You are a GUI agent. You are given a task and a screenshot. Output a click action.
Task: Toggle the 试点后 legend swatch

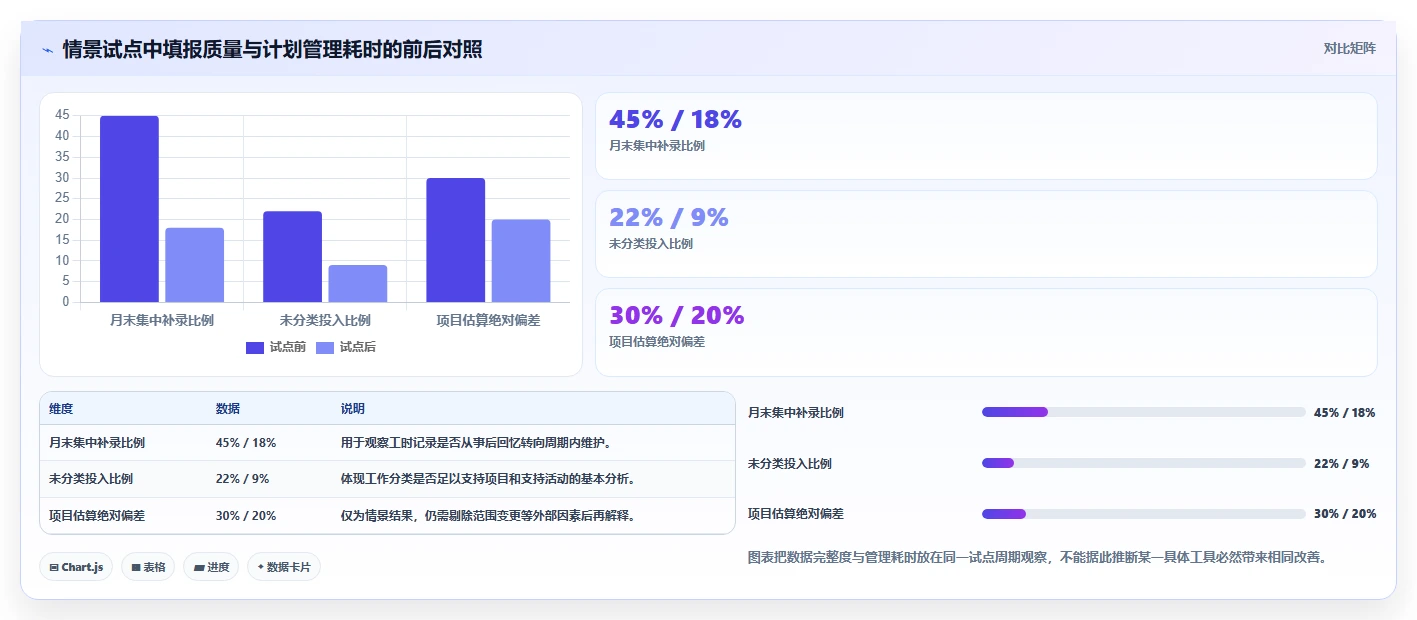[325, 347]
